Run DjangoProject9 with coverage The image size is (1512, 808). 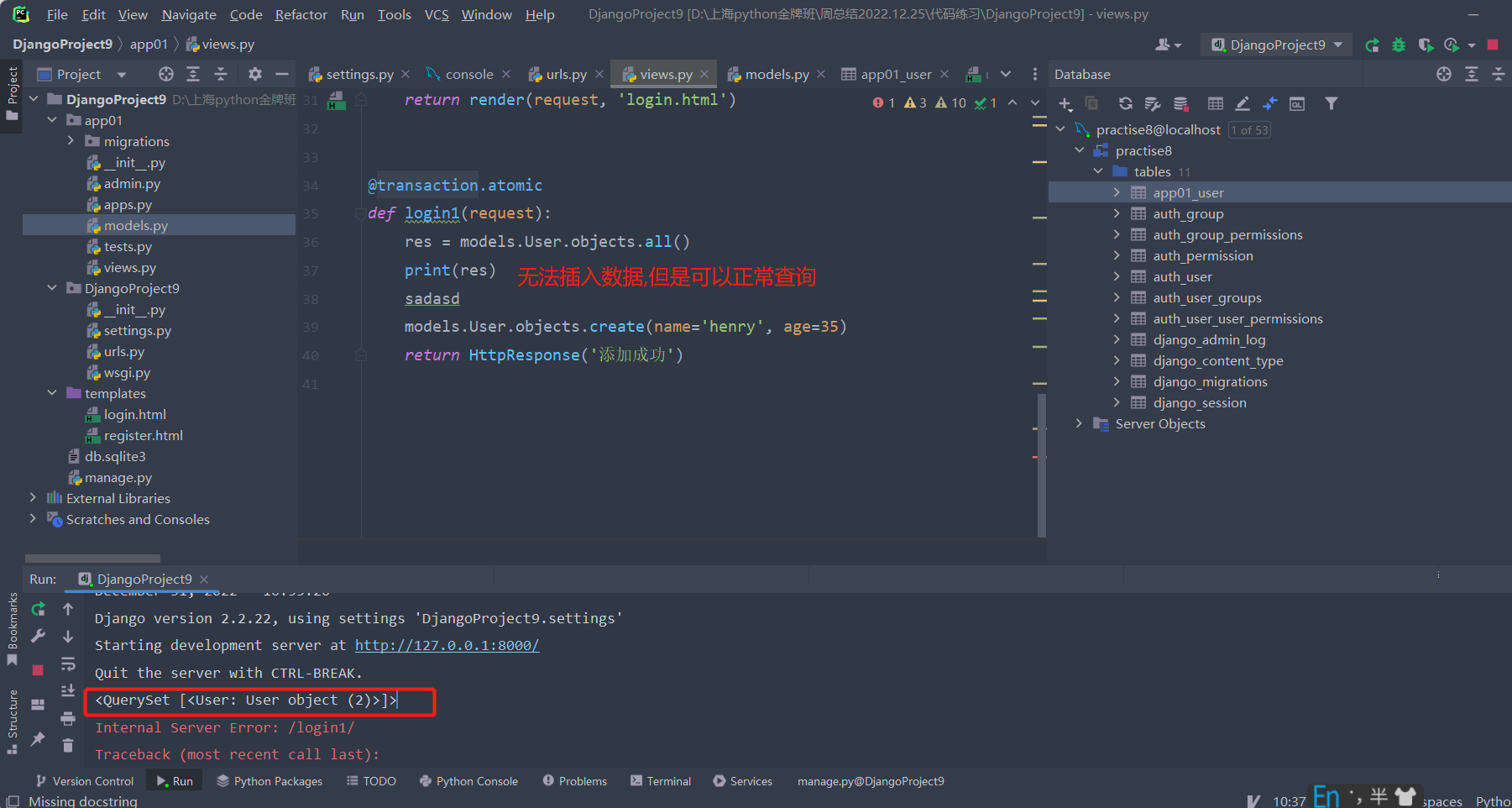pyautogui.click(x=1426, y=45)
